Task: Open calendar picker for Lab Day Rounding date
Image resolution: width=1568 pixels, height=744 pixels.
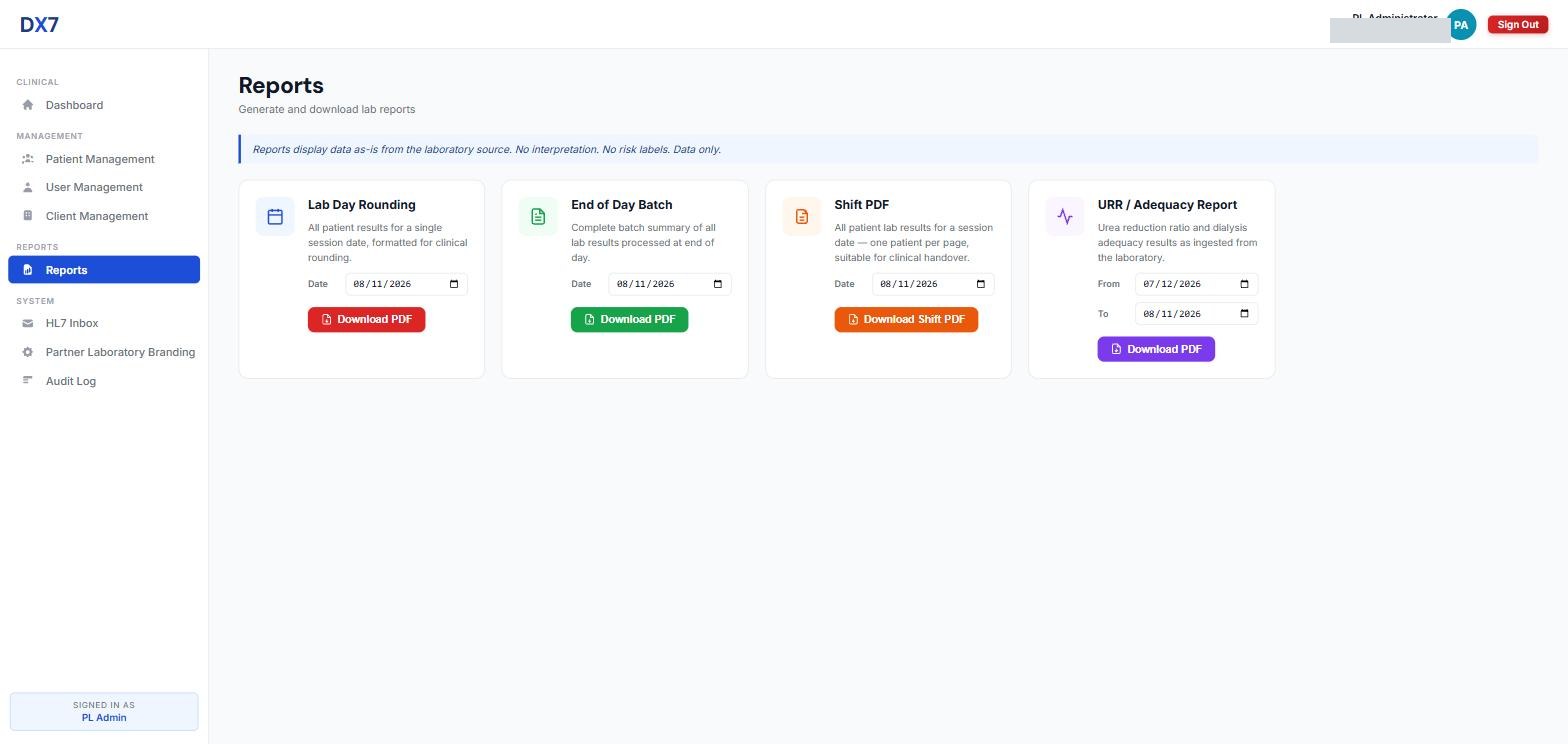Action: (454, 284)
